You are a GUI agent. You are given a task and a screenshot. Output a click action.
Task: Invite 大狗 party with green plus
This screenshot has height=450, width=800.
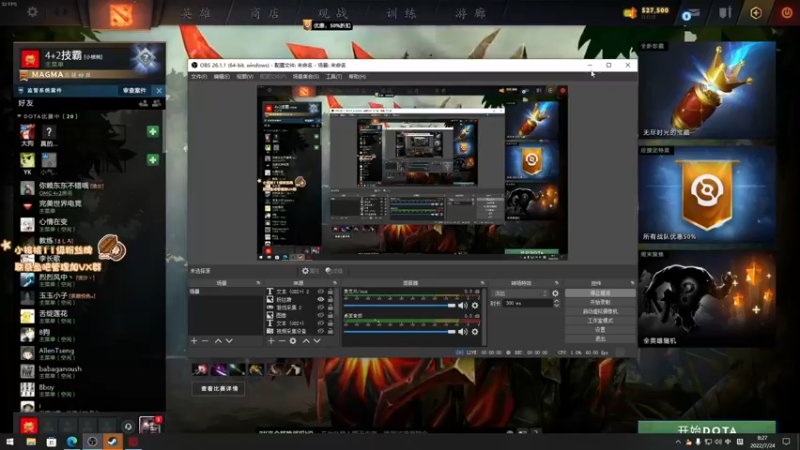click(153, 132)
